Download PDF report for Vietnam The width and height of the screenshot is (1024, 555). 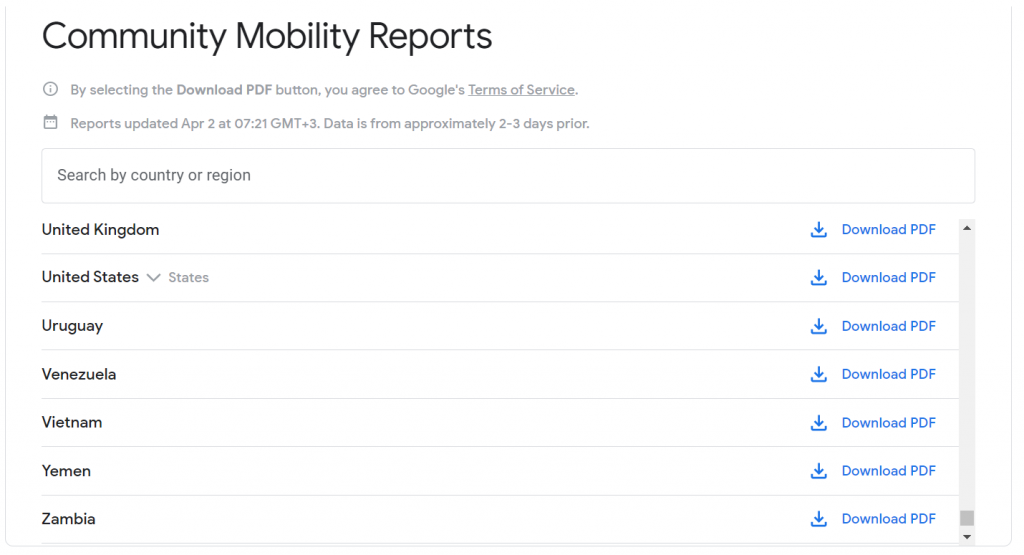coord(888,423)
